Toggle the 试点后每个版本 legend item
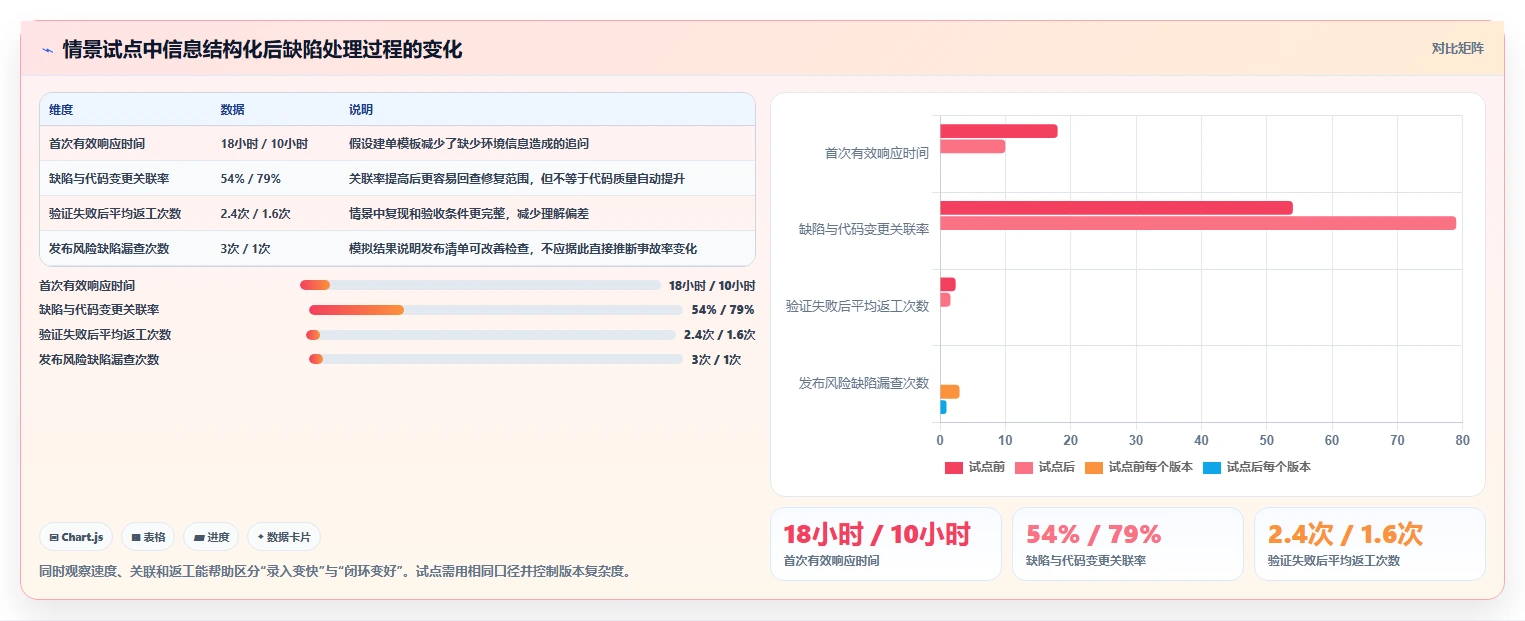This screenshot has height=621, width=1525. tap(1257, 467)
